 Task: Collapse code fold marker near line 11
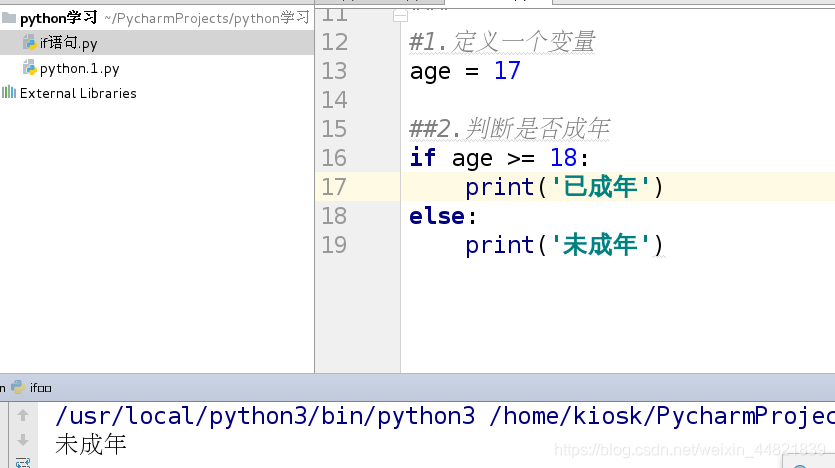pos(400,17)
